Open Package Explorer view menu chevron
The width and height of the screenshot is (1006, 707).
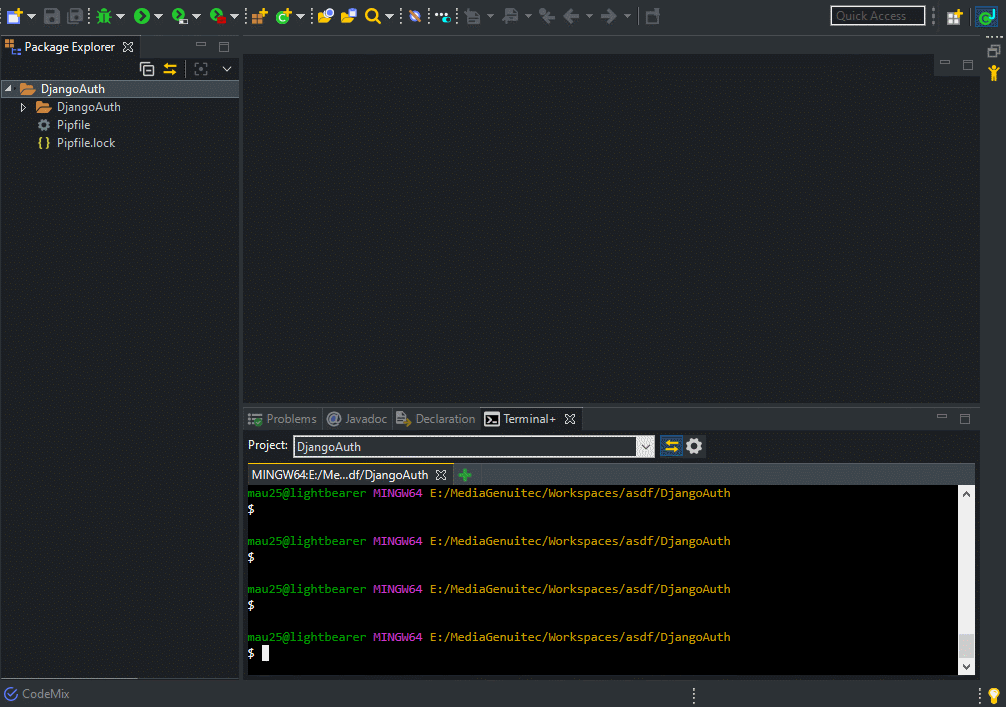click(x=227, y=69)
